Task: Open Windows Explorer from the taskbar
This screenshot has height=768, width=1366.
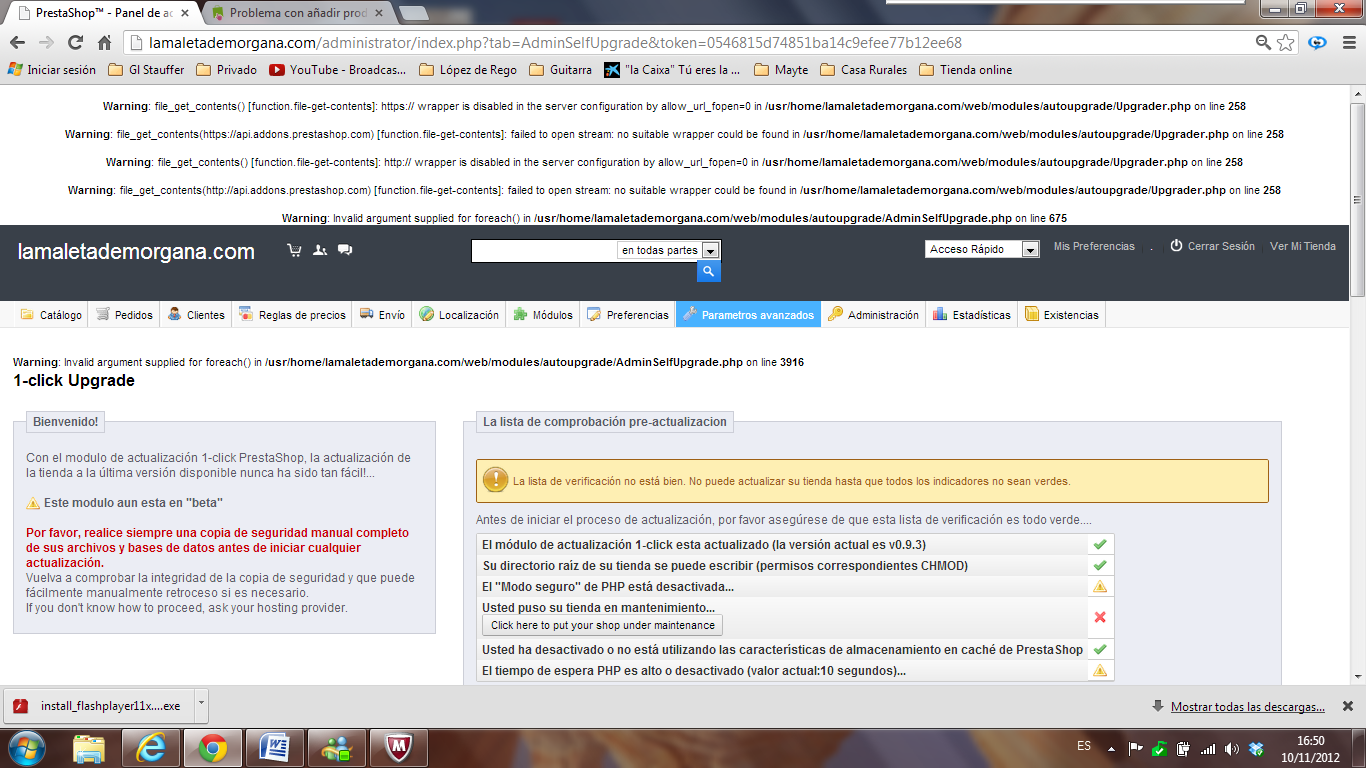Action: pyautogui.click(x=89, y=748)
